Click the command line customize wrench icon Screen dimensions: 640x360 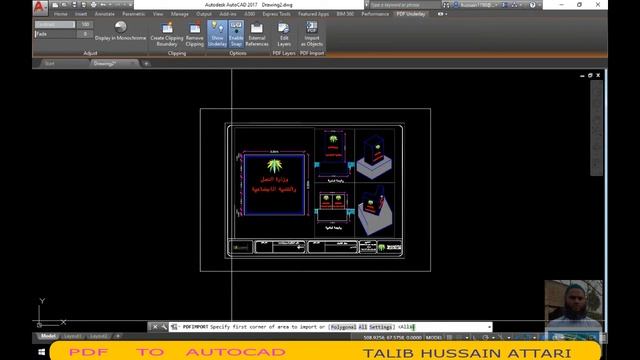tap(164, 327)
